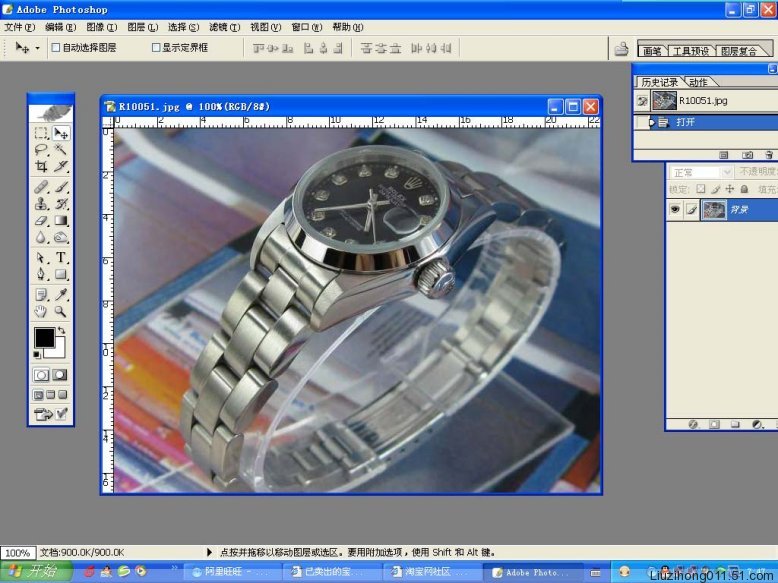The width and height of the screenshot is (778, 583).
Task: Click the 开始 Start button
Action: click(36, 571)
